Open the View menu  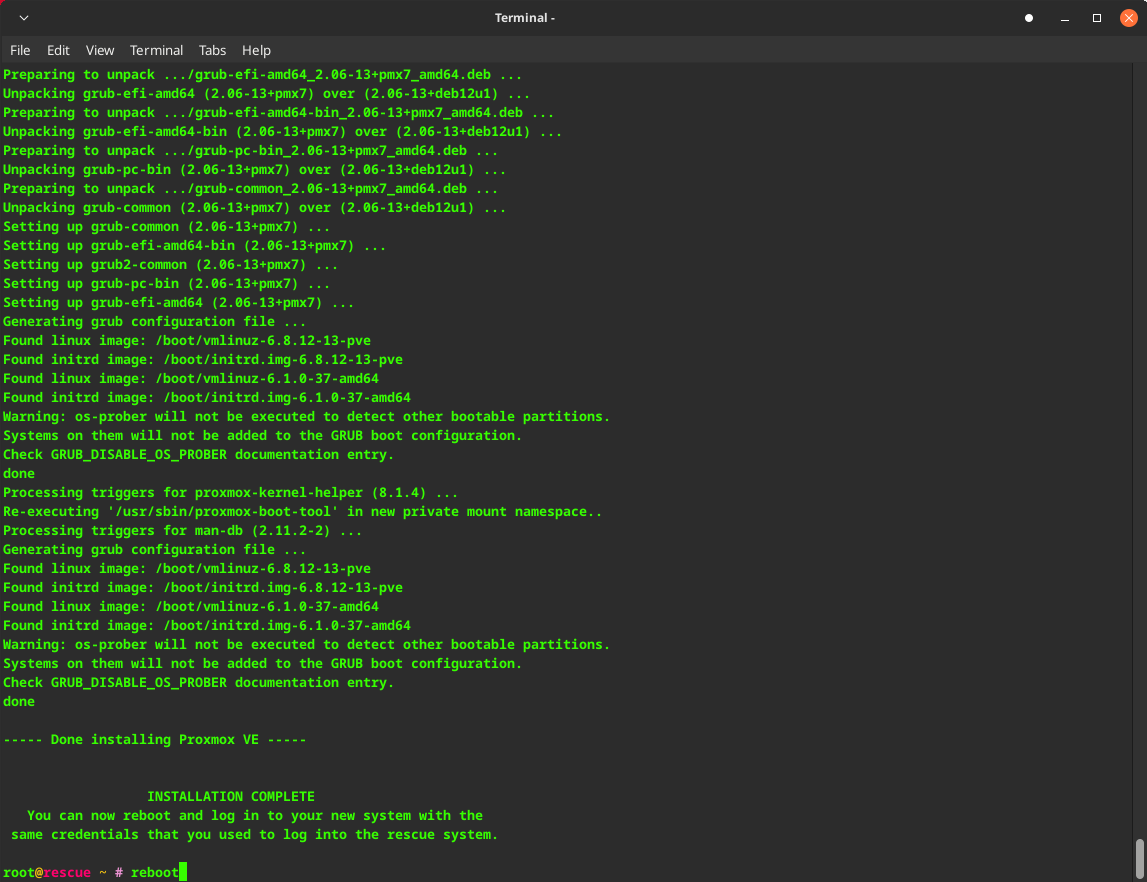click(x=100, y=50)
